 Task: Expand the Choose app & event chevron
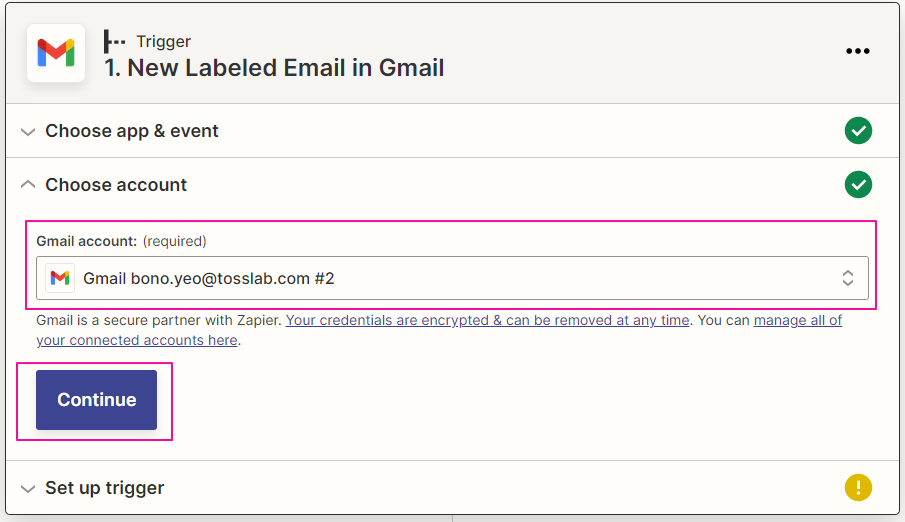(28, 132)
